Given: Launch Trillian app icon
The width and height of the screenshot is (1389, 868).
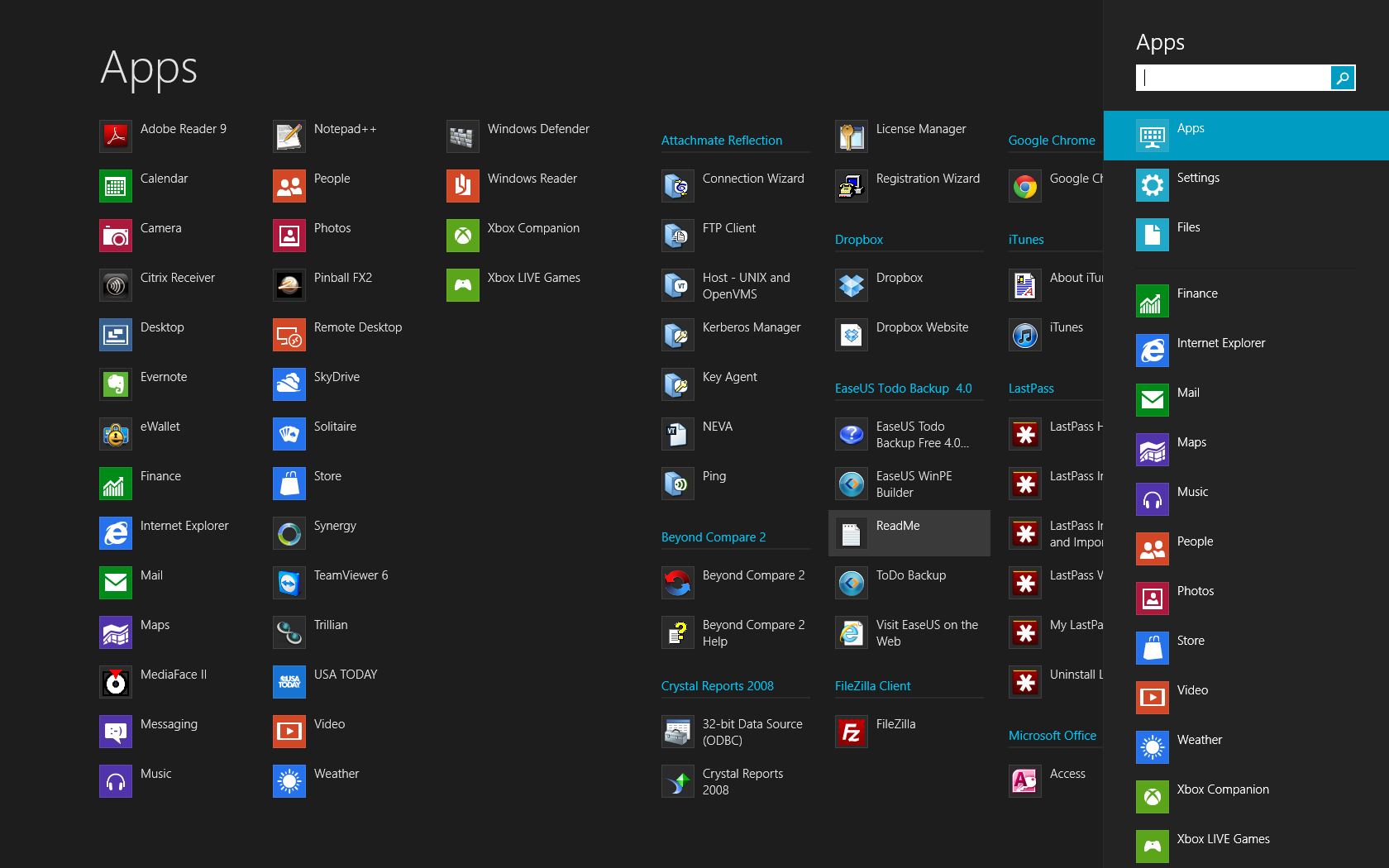Looking at the screenshot, I should [x=289, y=632].
